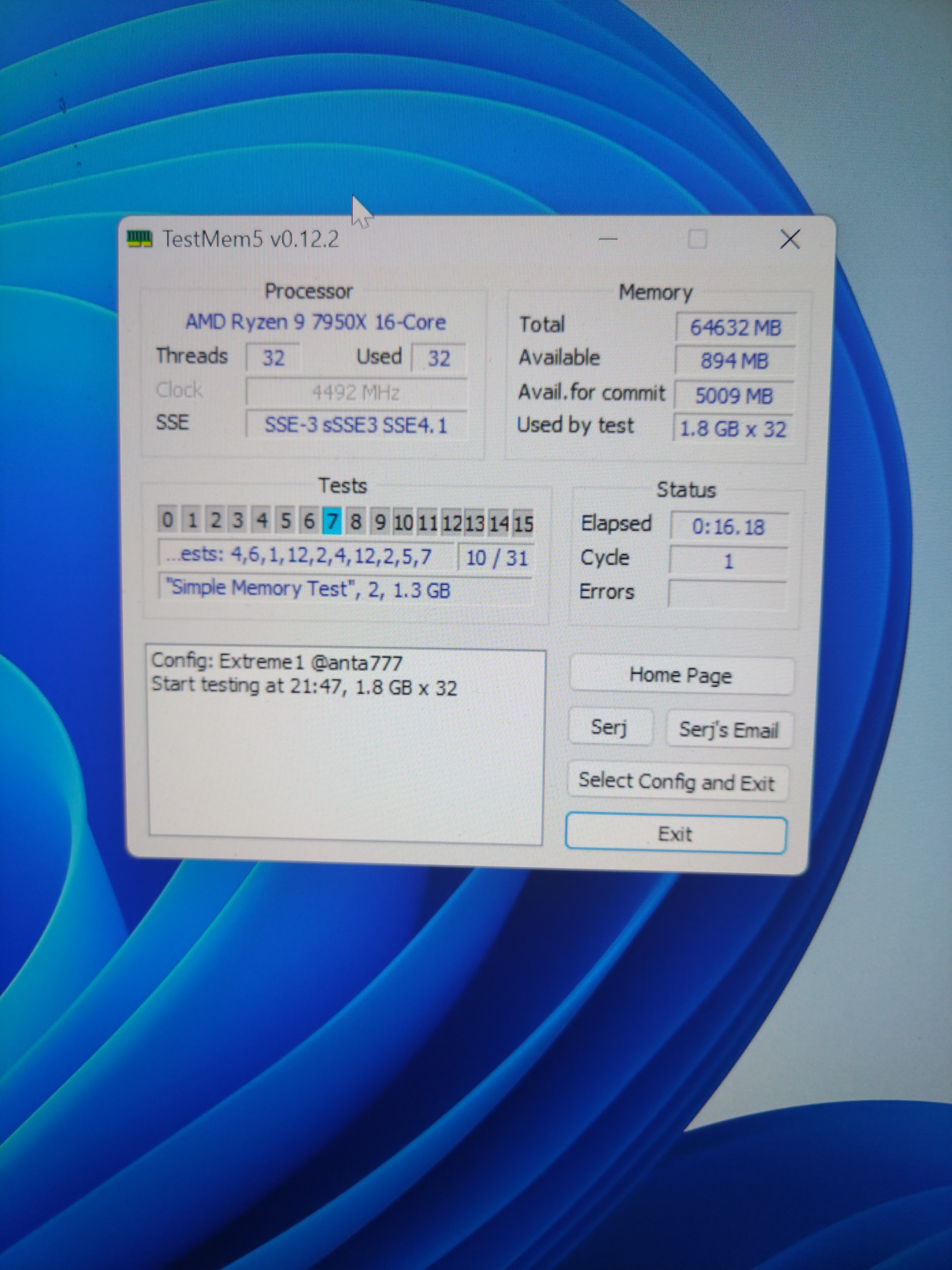Click the 10 / 31 progress counter
Image resolution: width=952 pixels, height=1270 pixels.
[496, 558]
